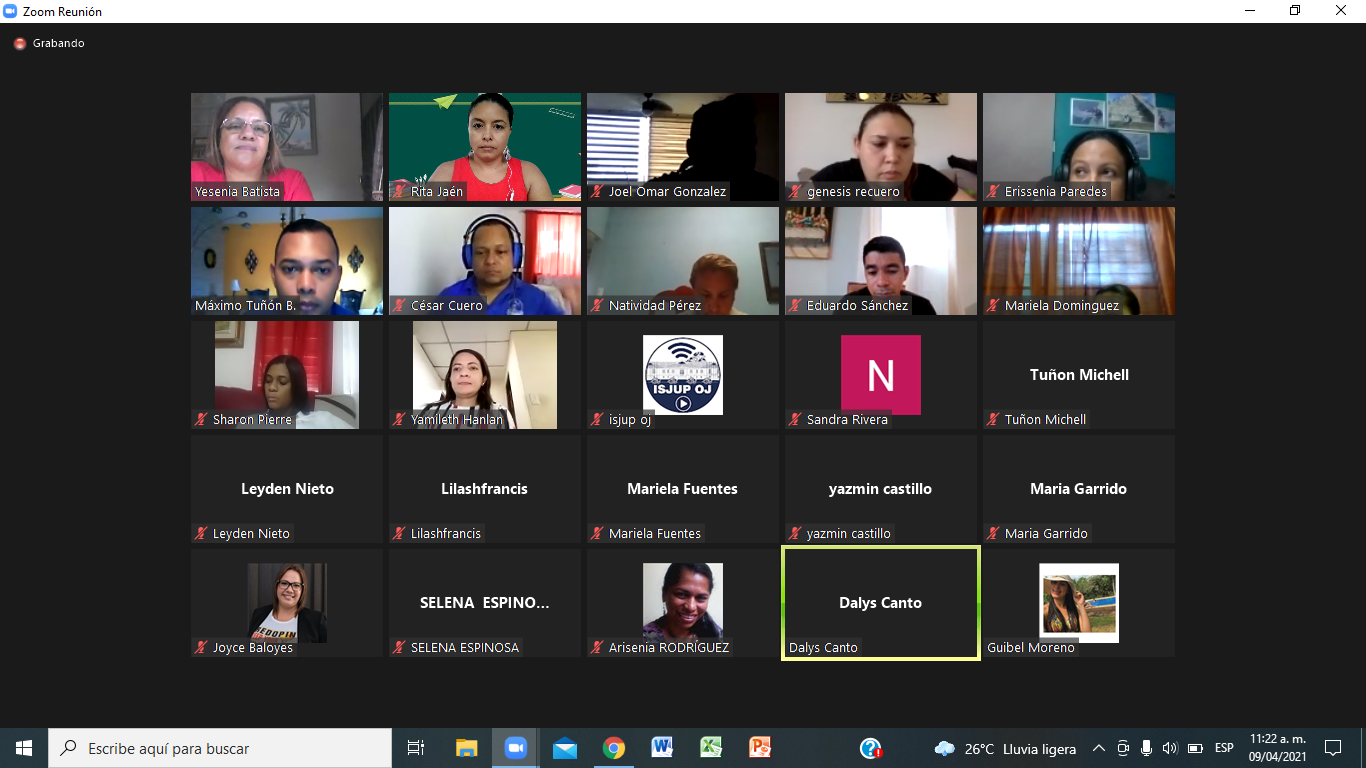The height and width of the screenshot is (768, 1366).
Task: Select the Tuñon Michell participant tile
Action: pyautogui.click(x=1079, y=375)
